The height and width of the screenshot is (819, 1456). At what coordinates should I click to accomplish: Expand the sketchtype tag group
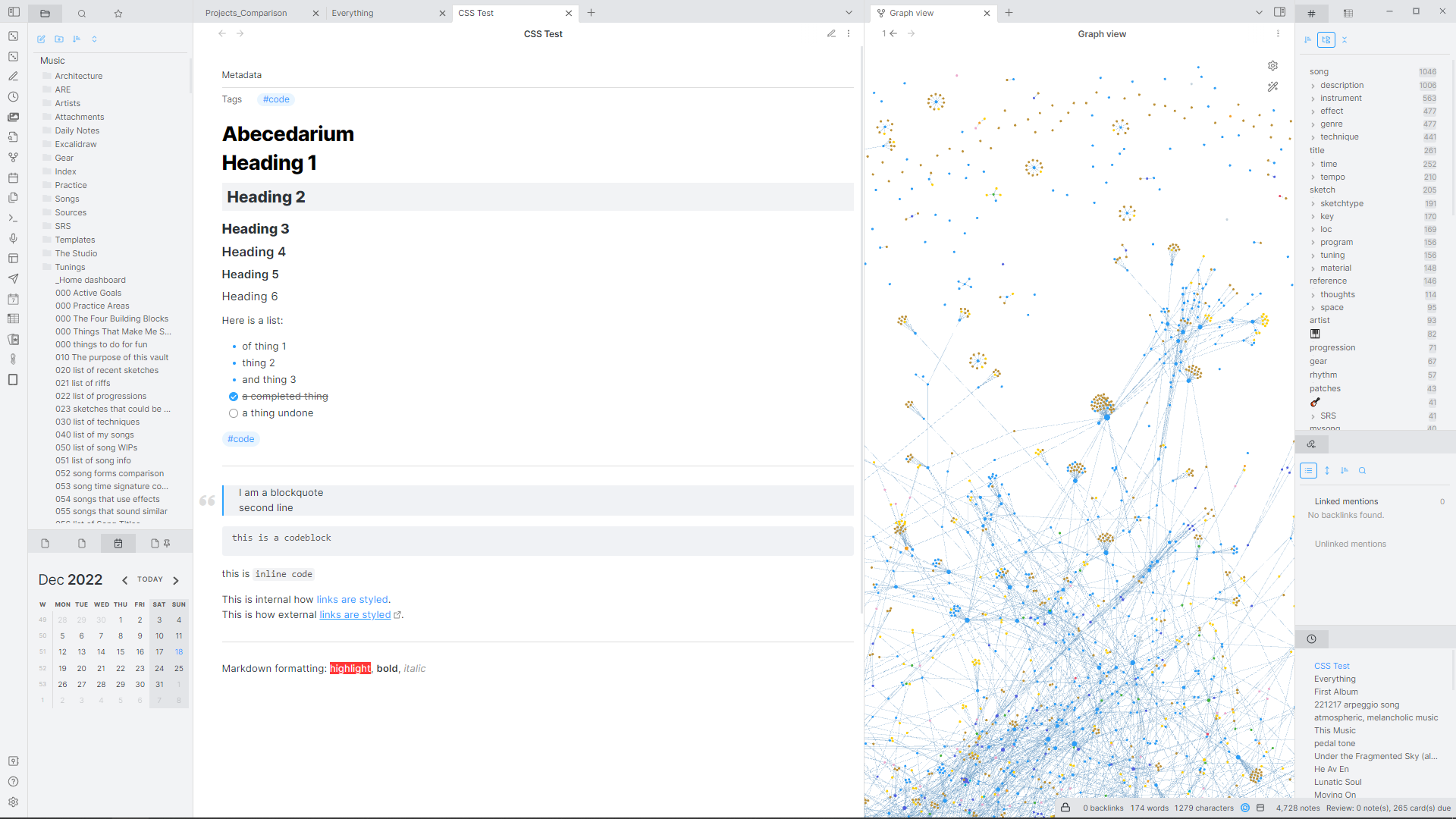[x=1313, y=204]
